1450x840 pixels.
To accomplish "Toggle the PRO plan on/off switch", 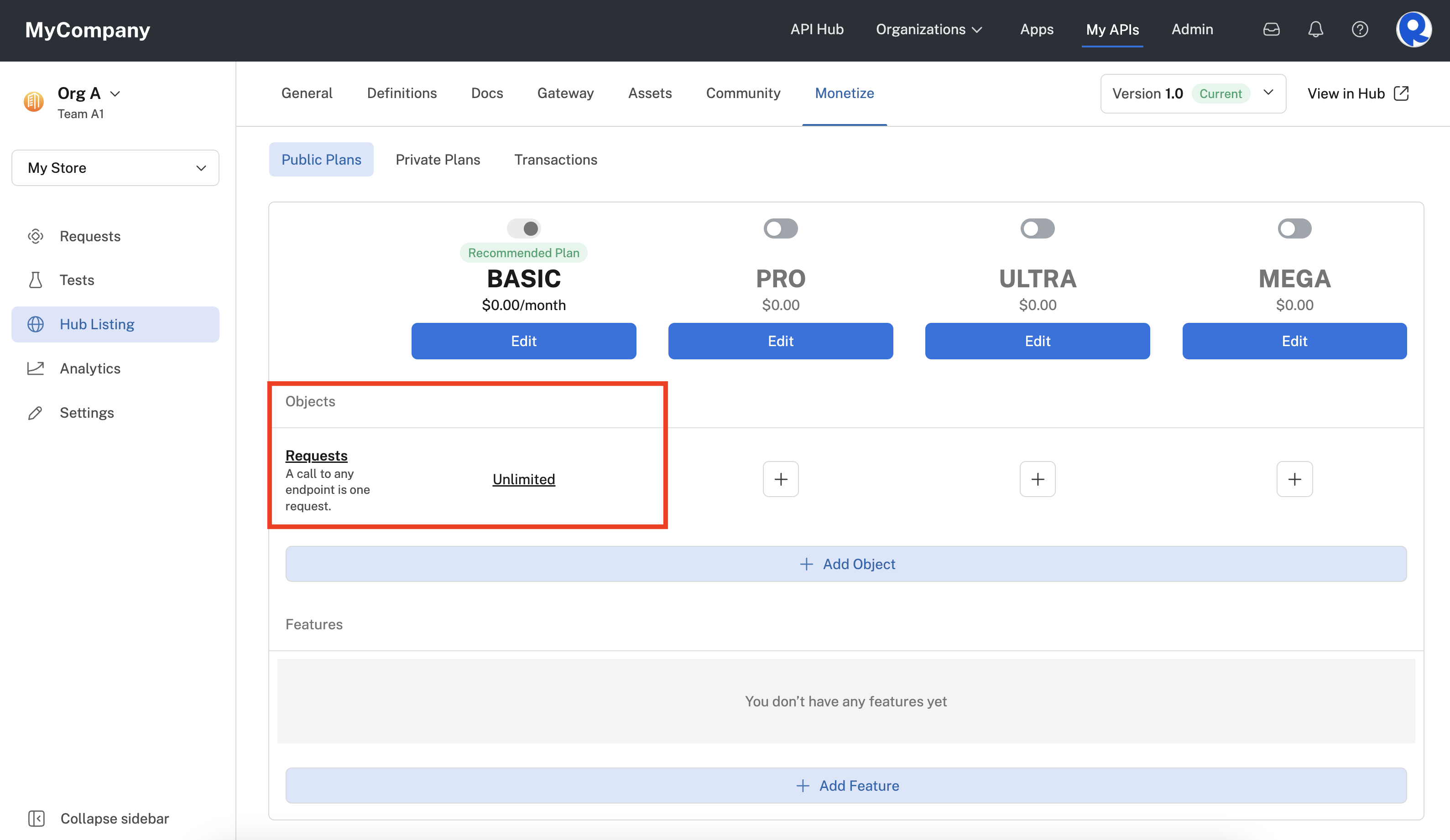I will [781, 228].
